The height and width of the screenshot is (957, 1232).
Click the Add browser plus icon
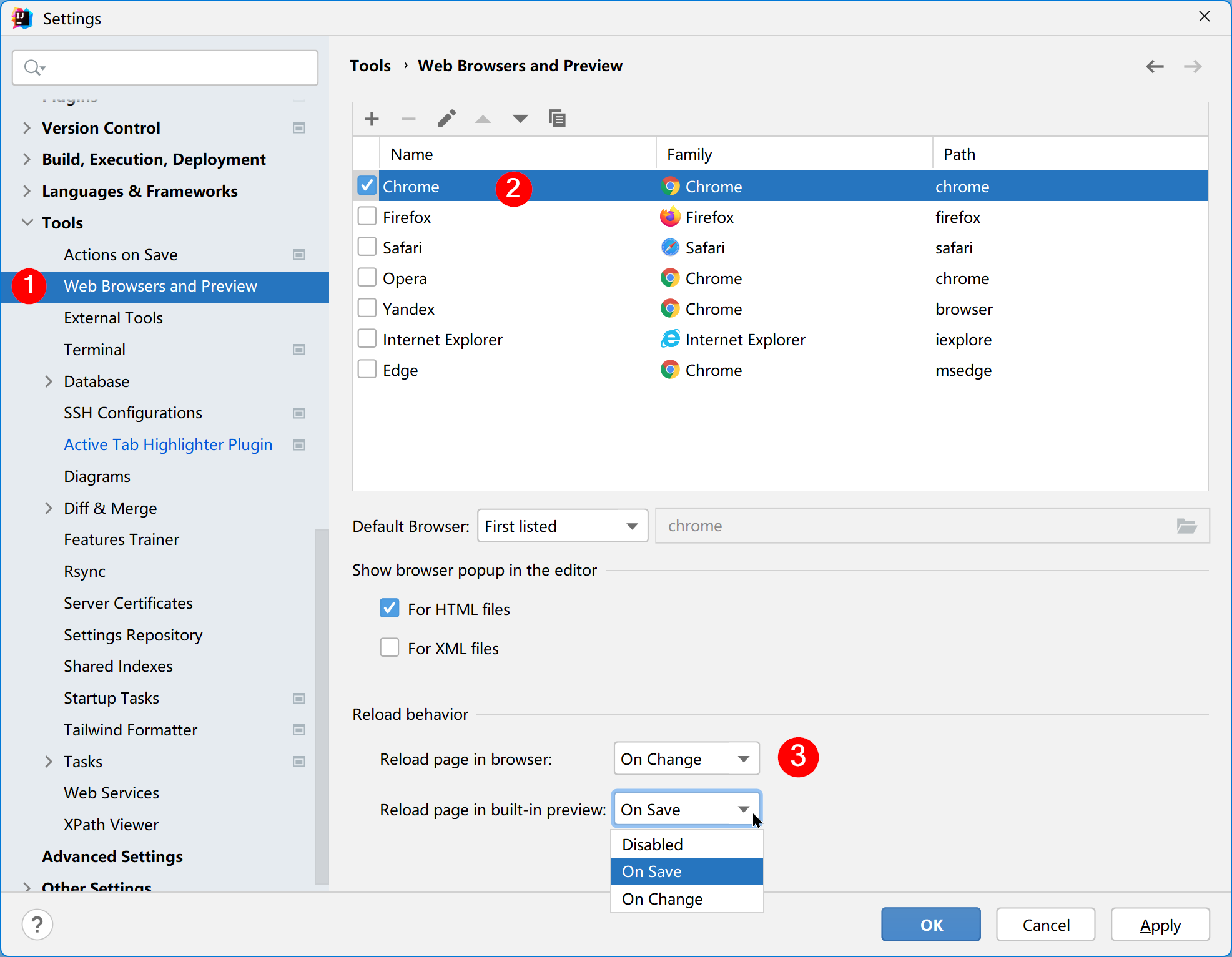(x=372, y=119)
